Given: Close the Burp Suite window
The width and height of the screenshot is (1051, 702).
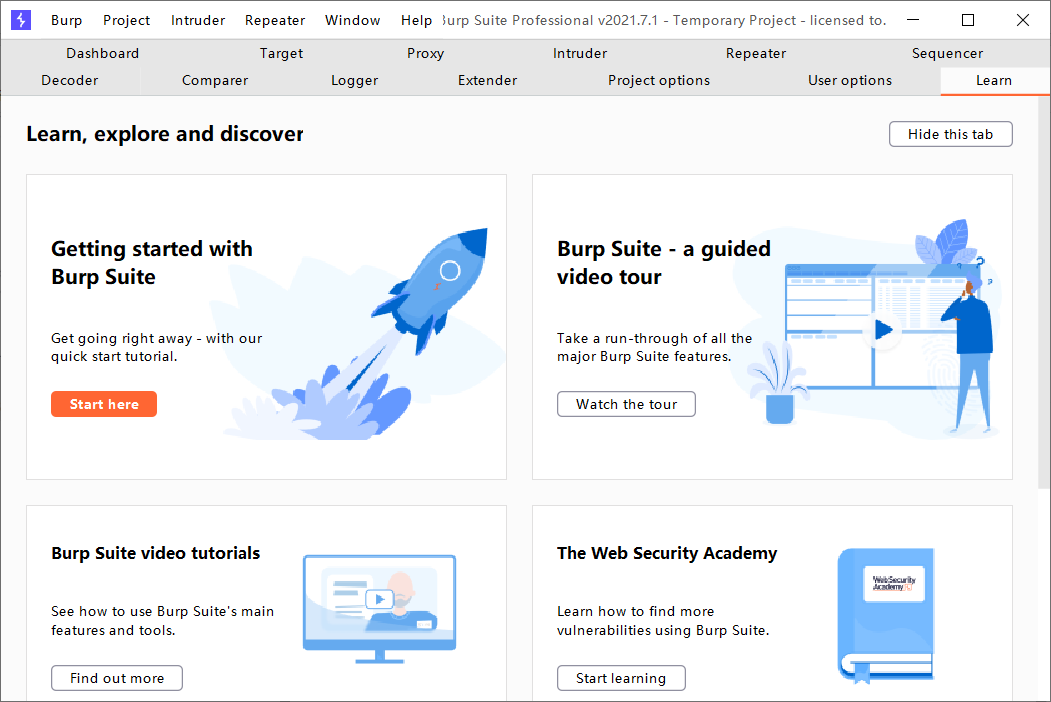Looking at the screenshot, I should pos(1023,20).
